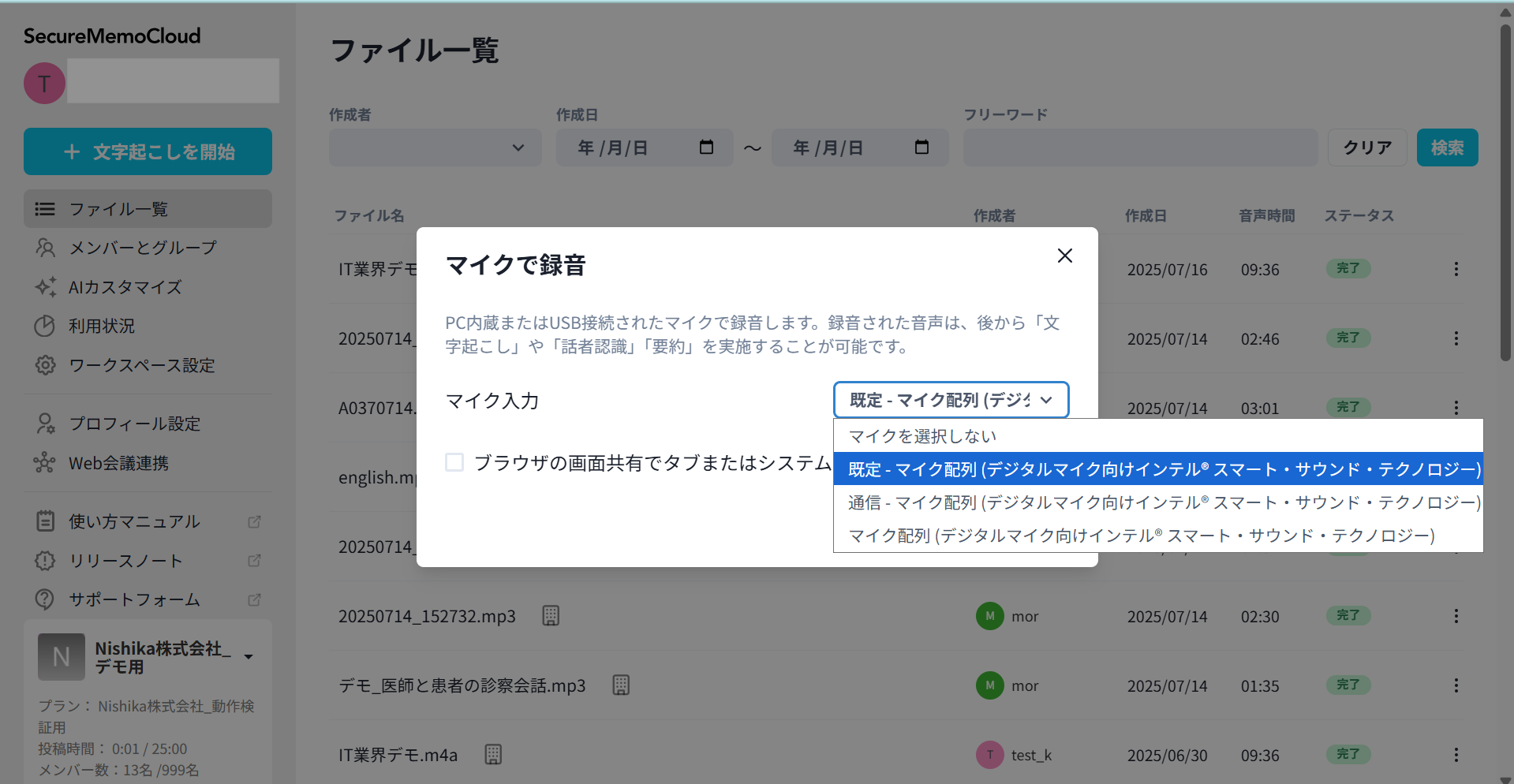Expand the Nishika株式会社_デモ用 workspace switcher
Screen dimensions: 1514x784
coord(249,657)
